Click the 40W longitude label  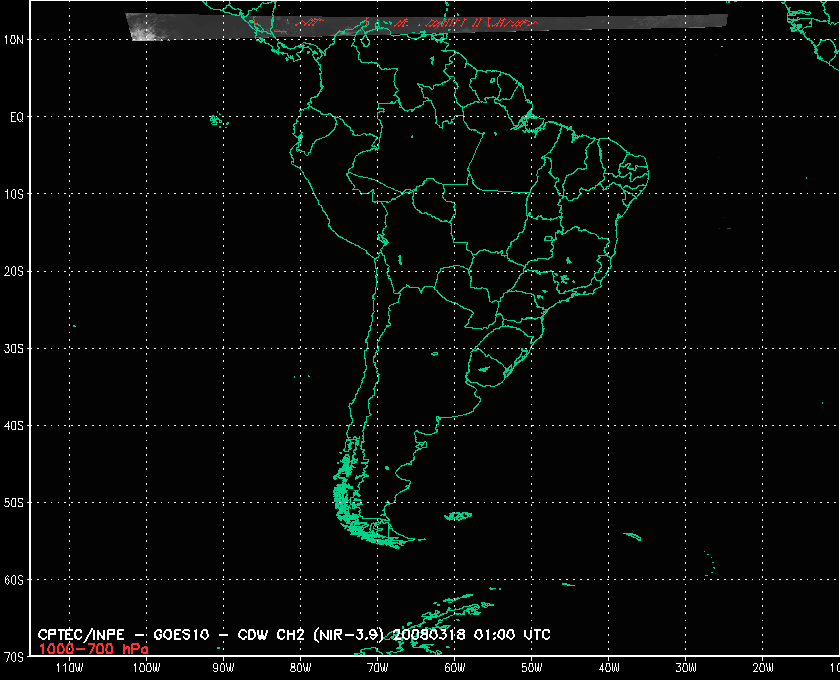pos(609,668)
